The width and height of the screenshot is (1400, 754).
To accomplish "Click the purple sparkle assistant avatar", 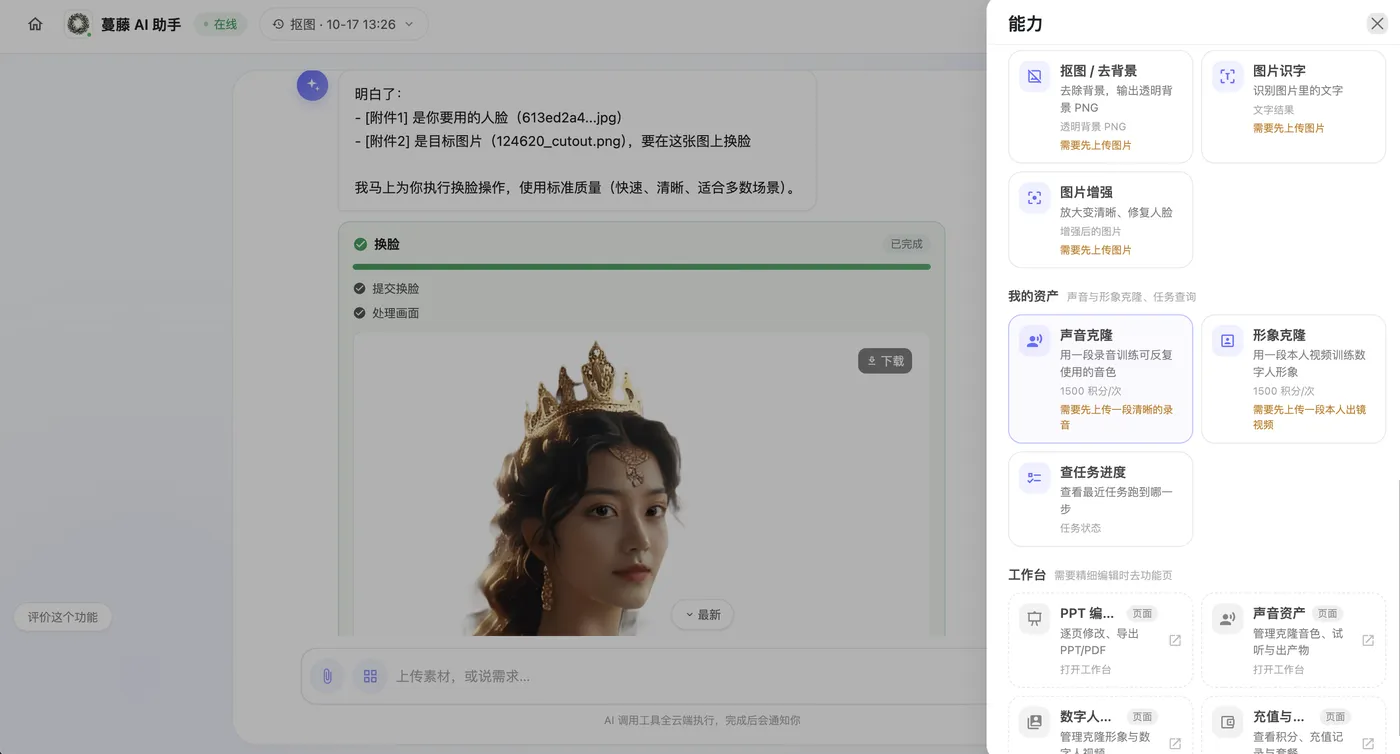I will (312, 85).
